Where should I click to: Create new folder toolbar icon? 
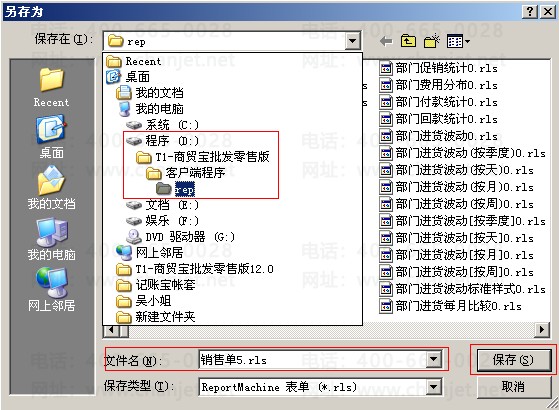click(x=432, y=41)
